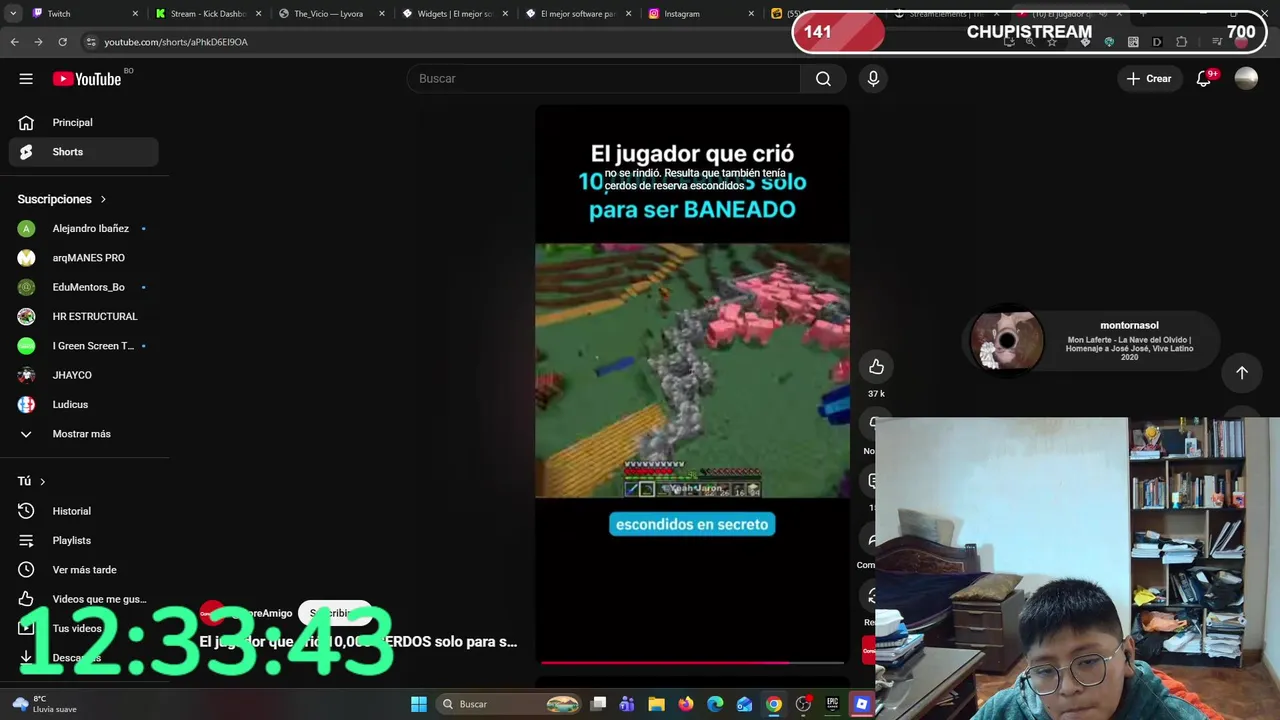
Task: Open Roblox from the taskbar
Action: click(x=861, y=704)
